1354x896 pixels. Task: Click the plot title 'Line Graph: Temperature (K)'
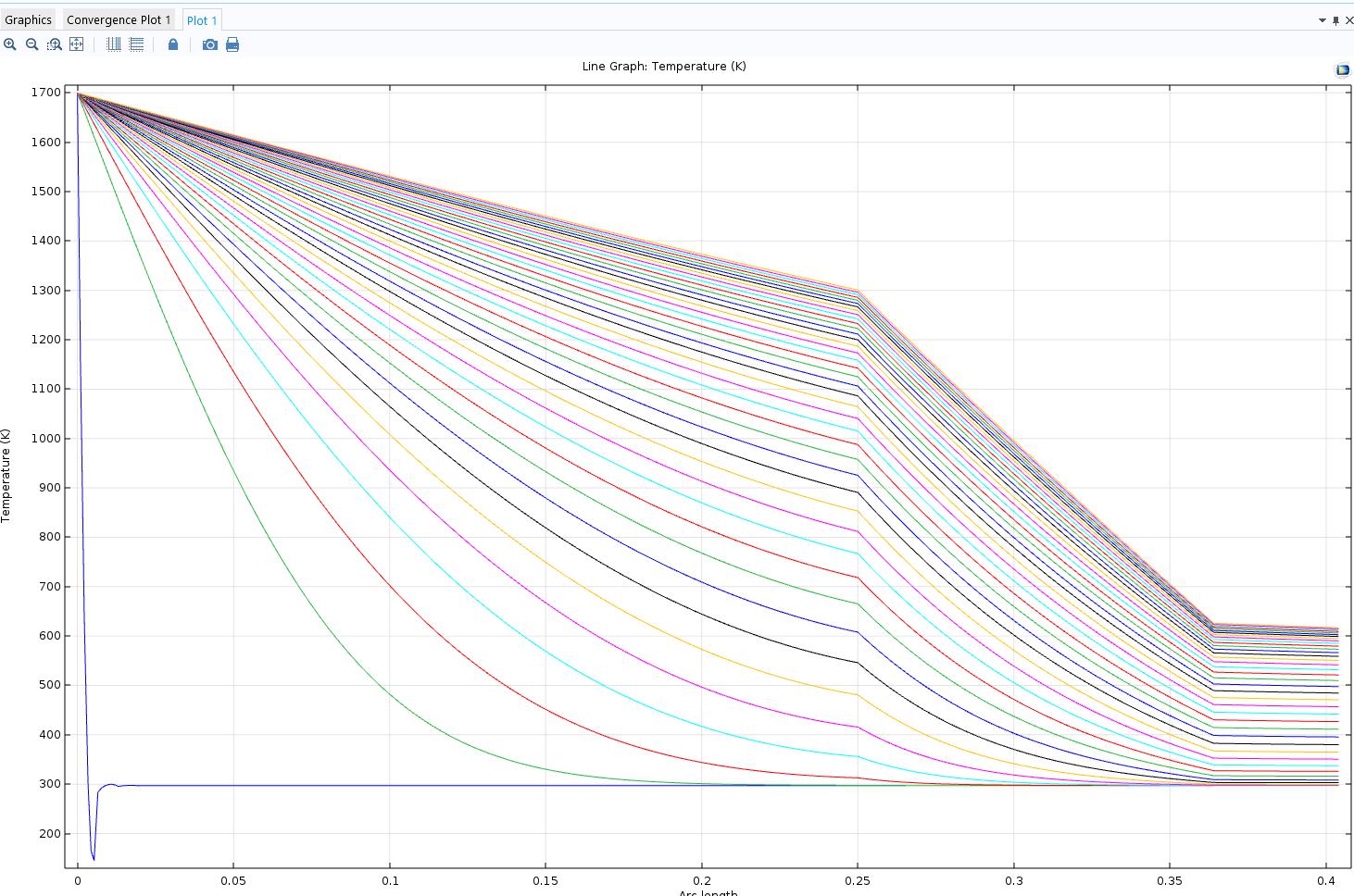664,66
